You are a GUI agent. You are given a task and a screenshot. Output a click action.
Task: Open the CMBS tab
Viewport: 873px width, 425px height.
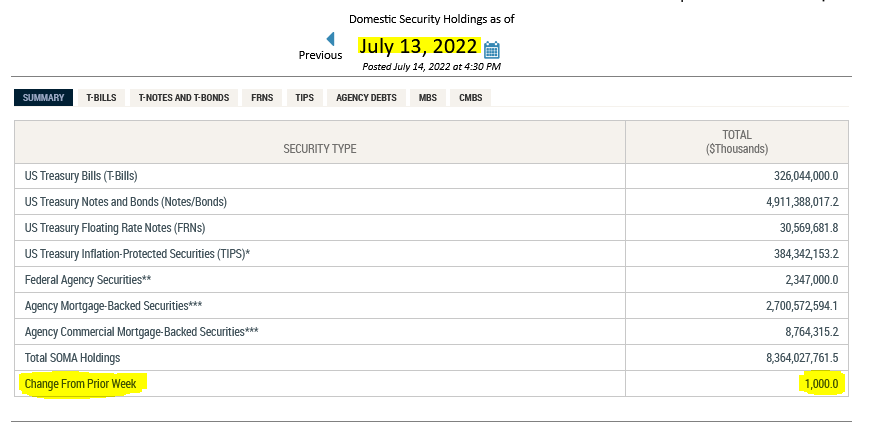click(470, 97)
